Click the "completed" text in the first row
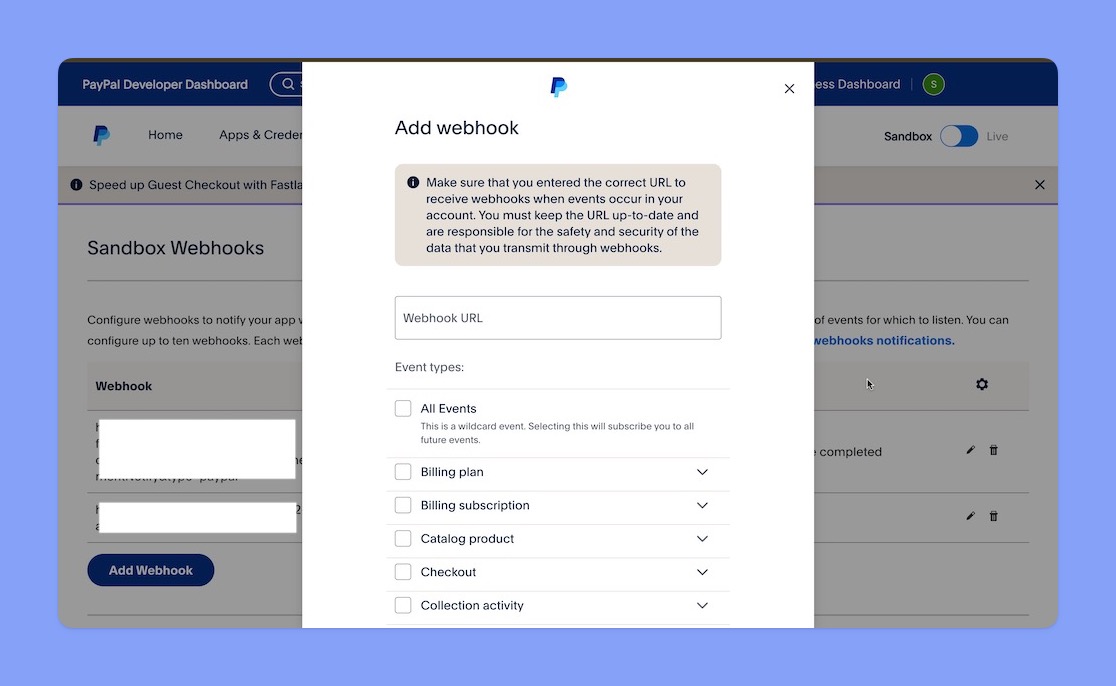Image resolution: width=1116 pixels, height=686 pixels. tap(851, 452)
